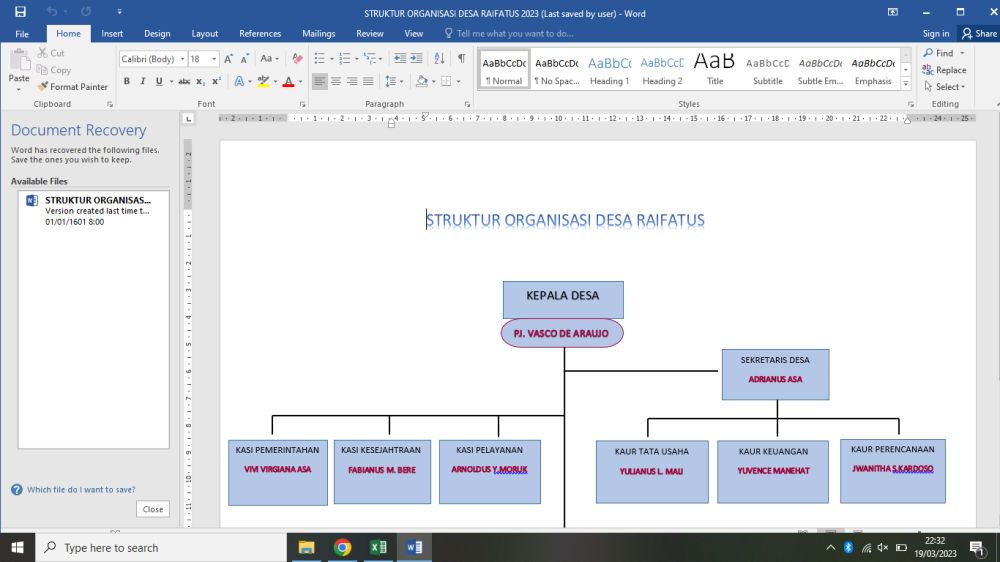Center-align the paragraph text

pyautogui.click(x=335, y=81)
